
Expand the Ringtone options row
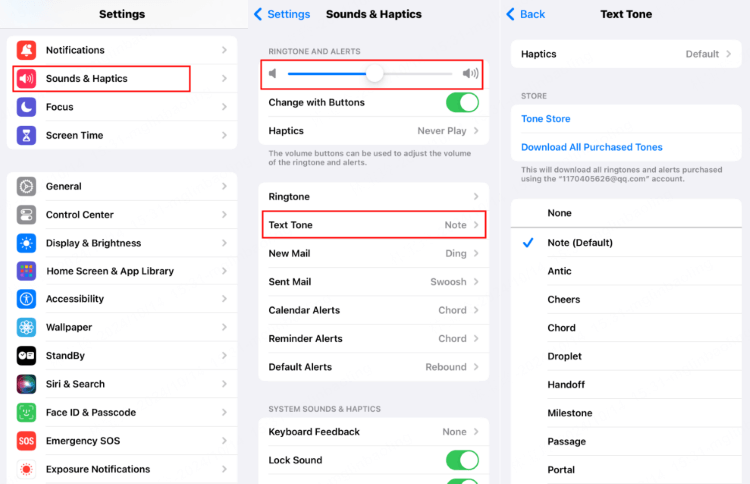(373, 197)
